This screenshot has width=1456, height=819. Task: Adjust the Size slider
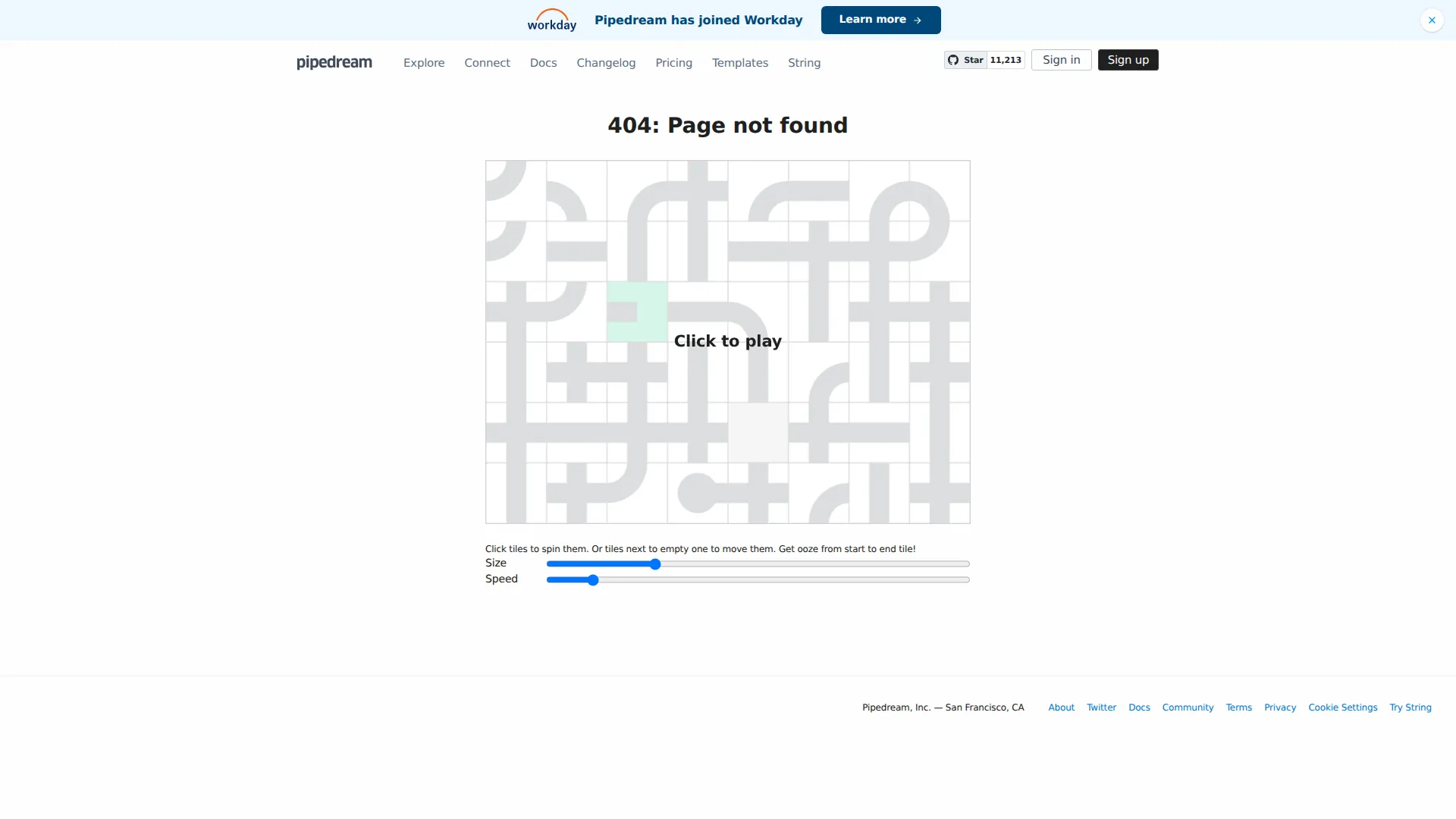click(655, 563)
